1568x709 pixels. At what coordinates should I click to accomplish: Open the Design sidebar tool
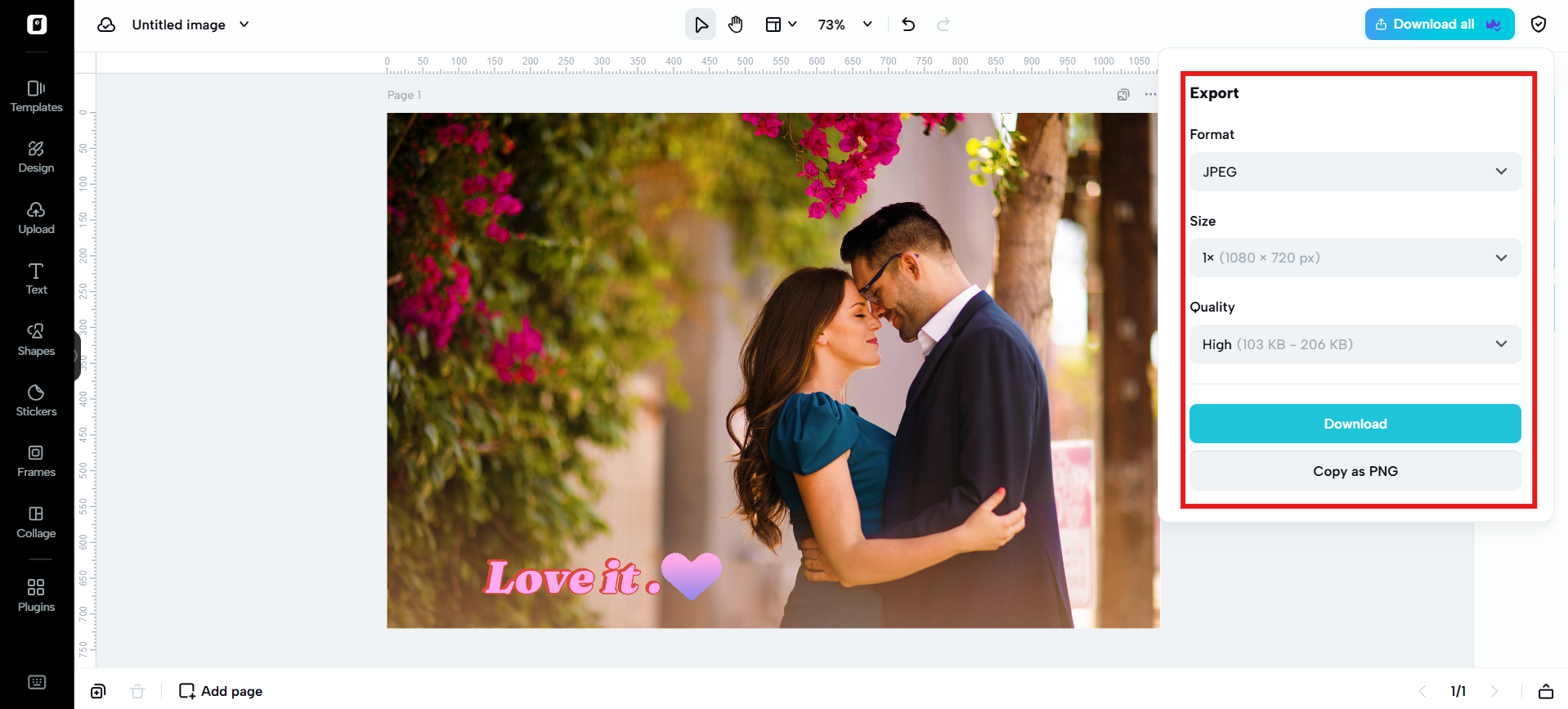tap(36, 157)
